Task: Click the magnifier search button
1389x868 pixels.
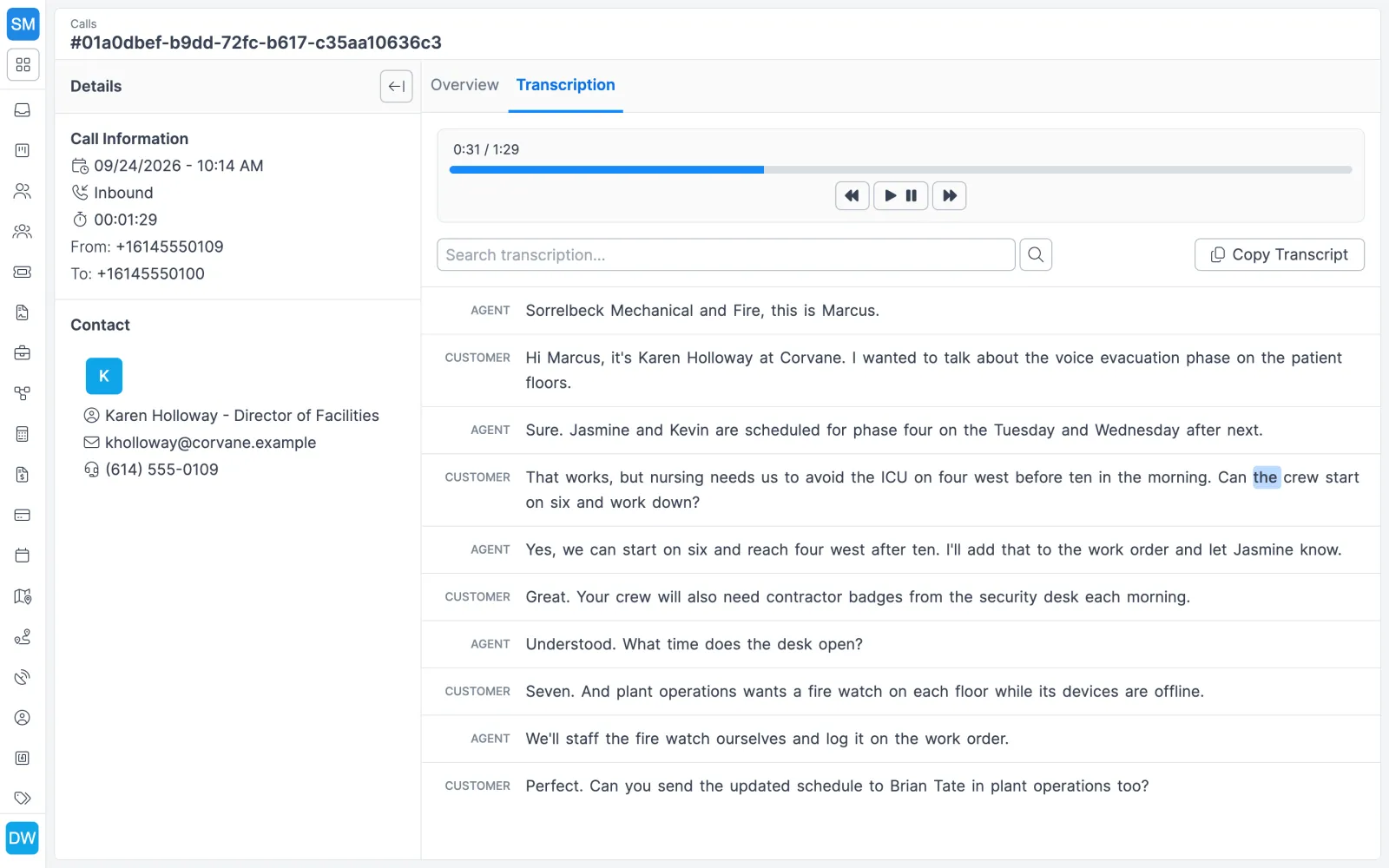Action: tap(1036, 254)
